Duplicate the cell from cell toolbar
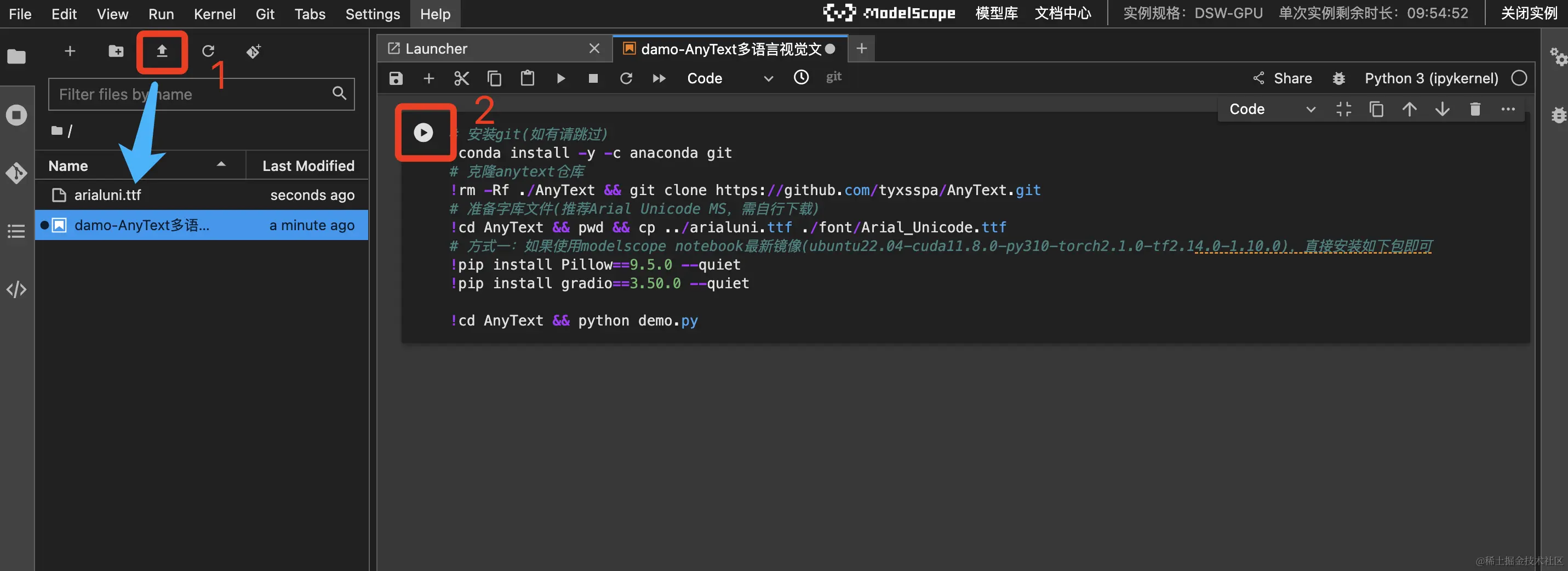Screen dimensions: 1568x571 tap(1377, 109)
